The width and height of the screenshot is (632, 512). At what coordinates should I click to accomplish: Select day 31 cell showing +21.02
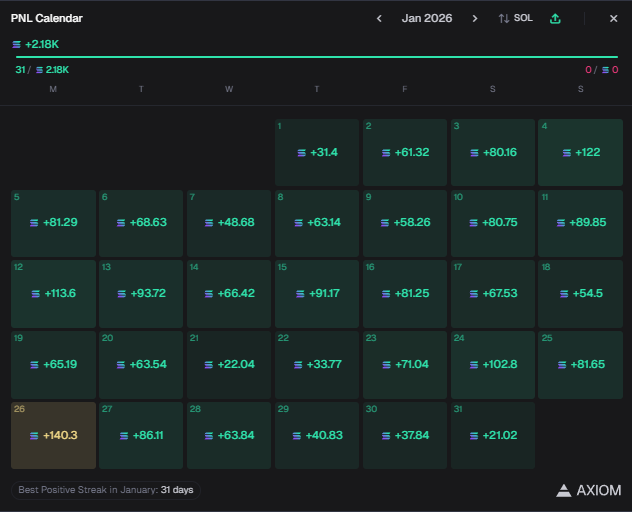(493, 435)
